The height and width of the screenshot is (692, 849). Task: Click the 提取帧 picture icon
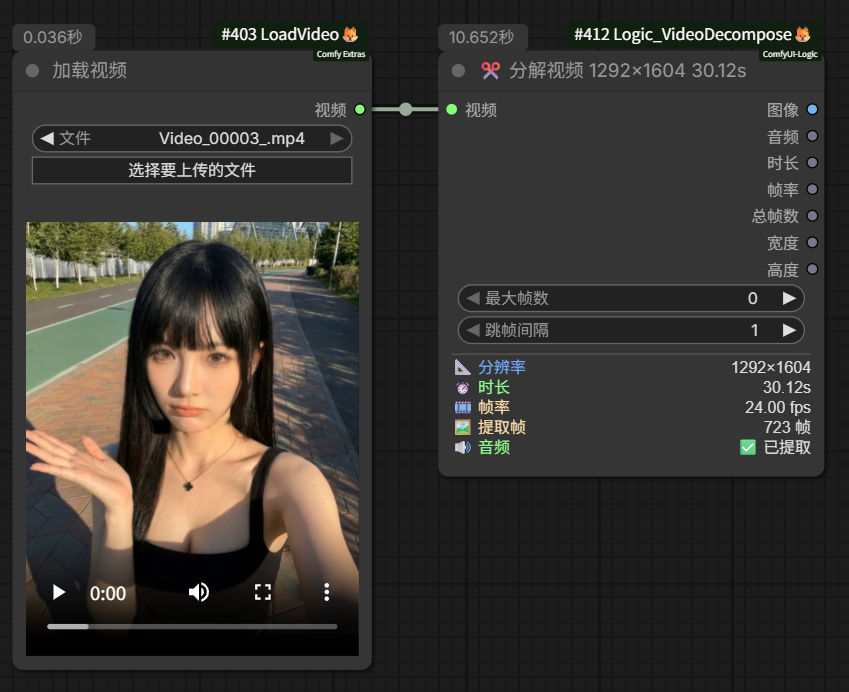coord(462,427)
